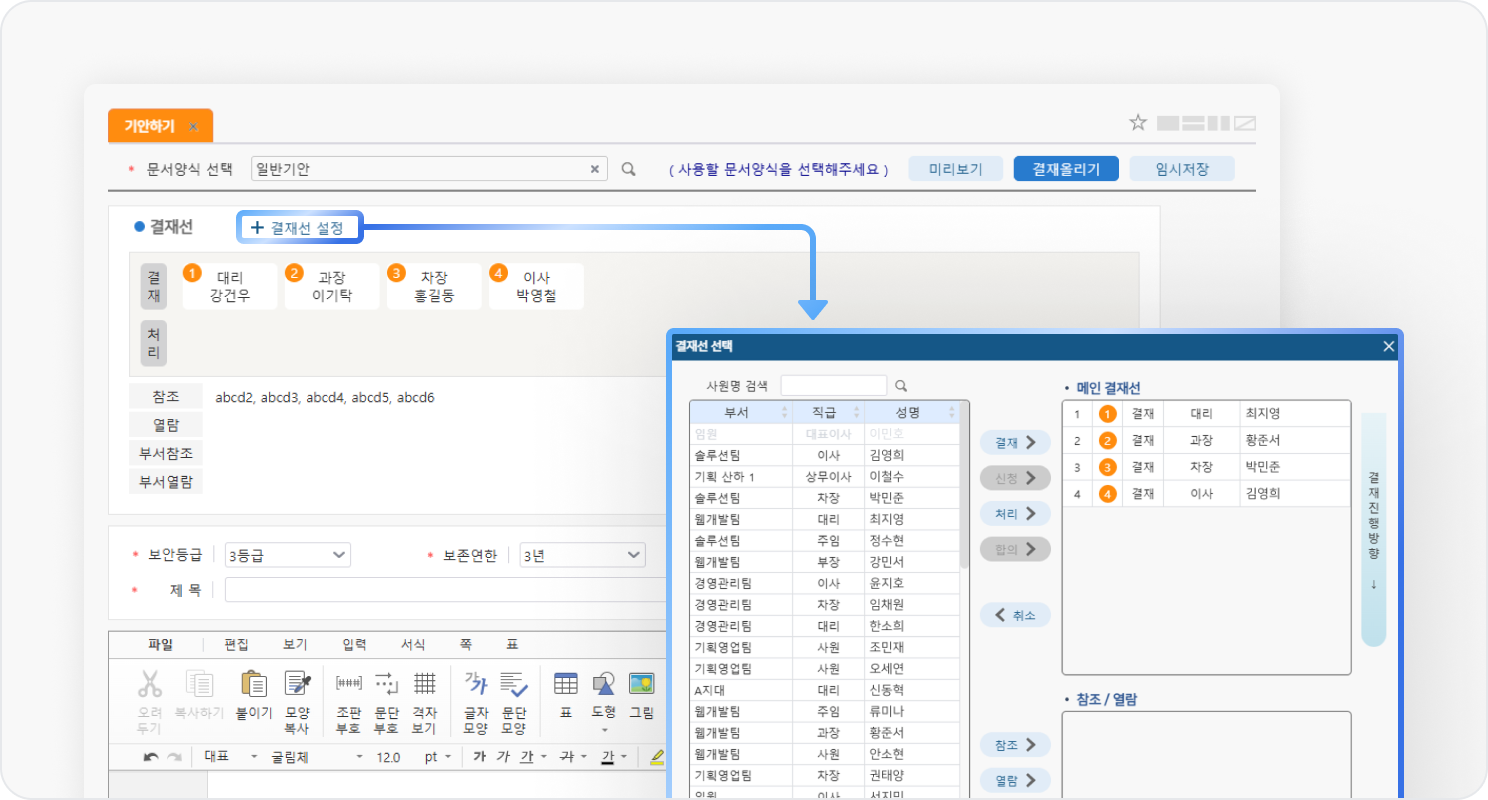Open the 쪽 menu in the editor
This screenshot has width=1488, height=800.
[x=465, y=645]
